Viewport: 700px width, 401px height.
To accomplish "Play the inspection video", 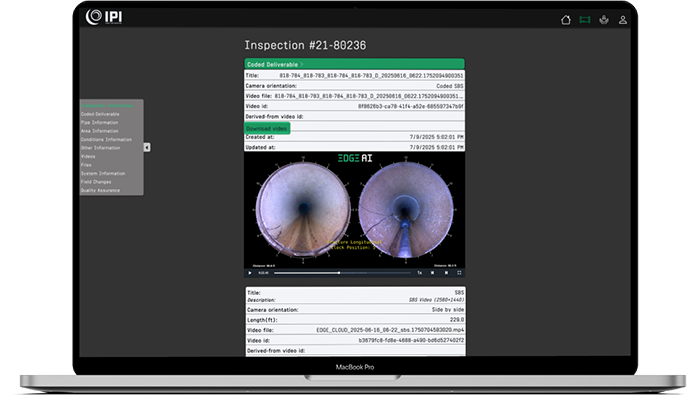I will click(x=251, y=272).
